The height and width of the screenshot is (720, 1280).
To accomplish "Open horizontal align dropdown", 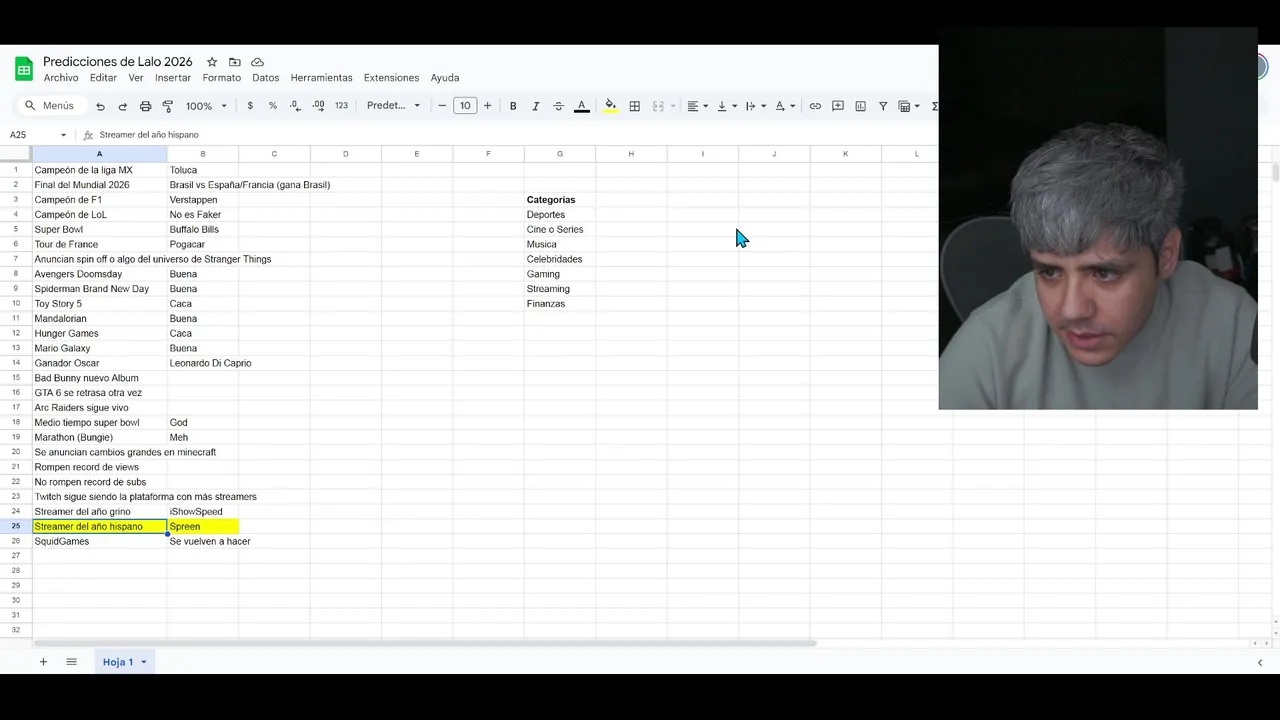I will coord(697,106).
